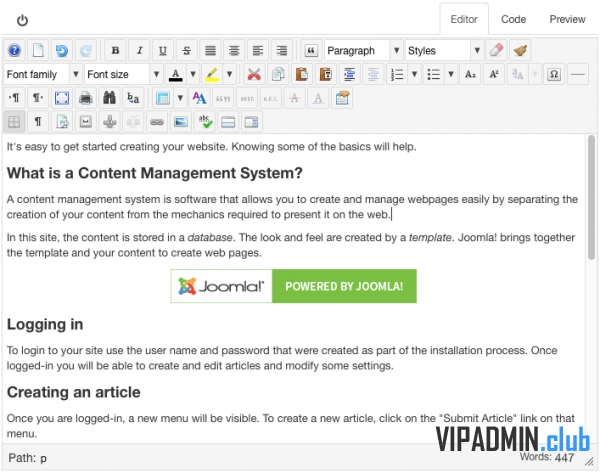Screen dimensions: 600x473
Task: Apply superscript formatting
Action: (494, 74)
